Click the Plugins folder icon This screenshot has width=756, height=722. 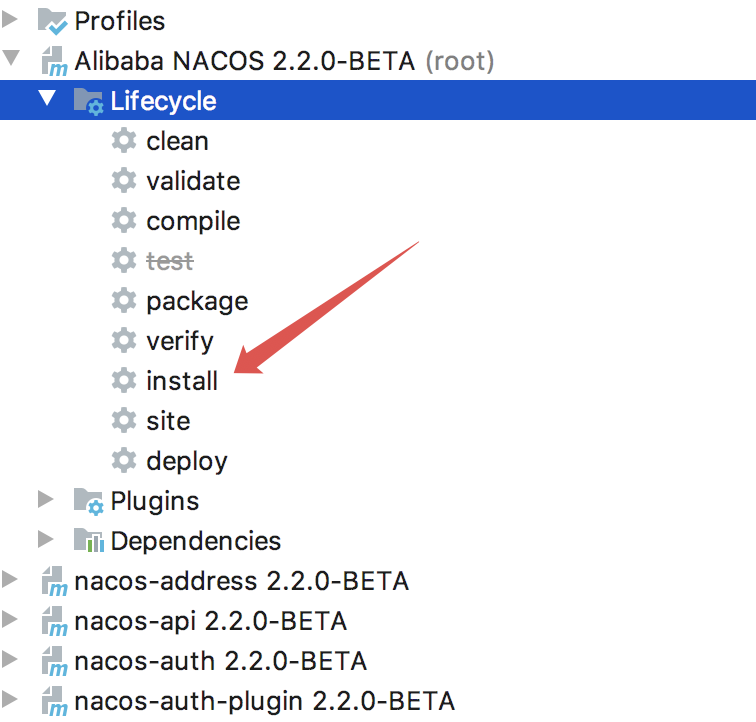(x=88, y=501)
